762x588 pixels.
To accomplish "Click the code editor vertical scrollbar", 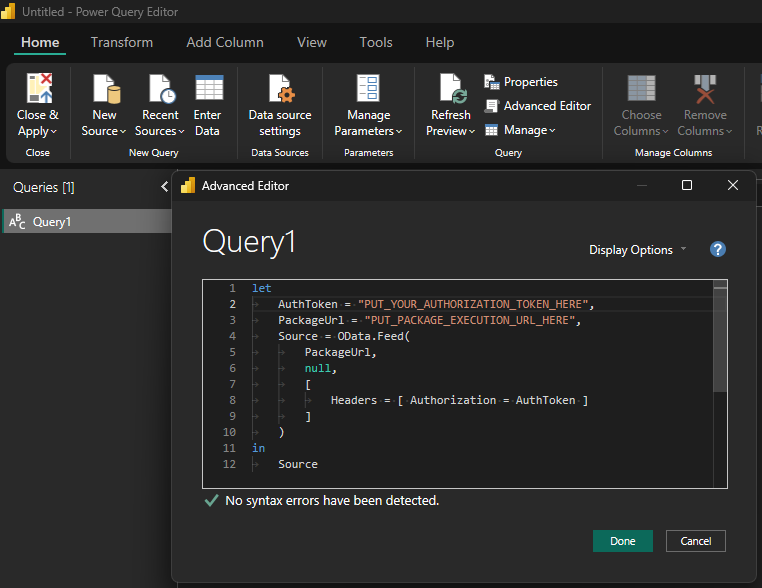I will [x=720, y=340].
